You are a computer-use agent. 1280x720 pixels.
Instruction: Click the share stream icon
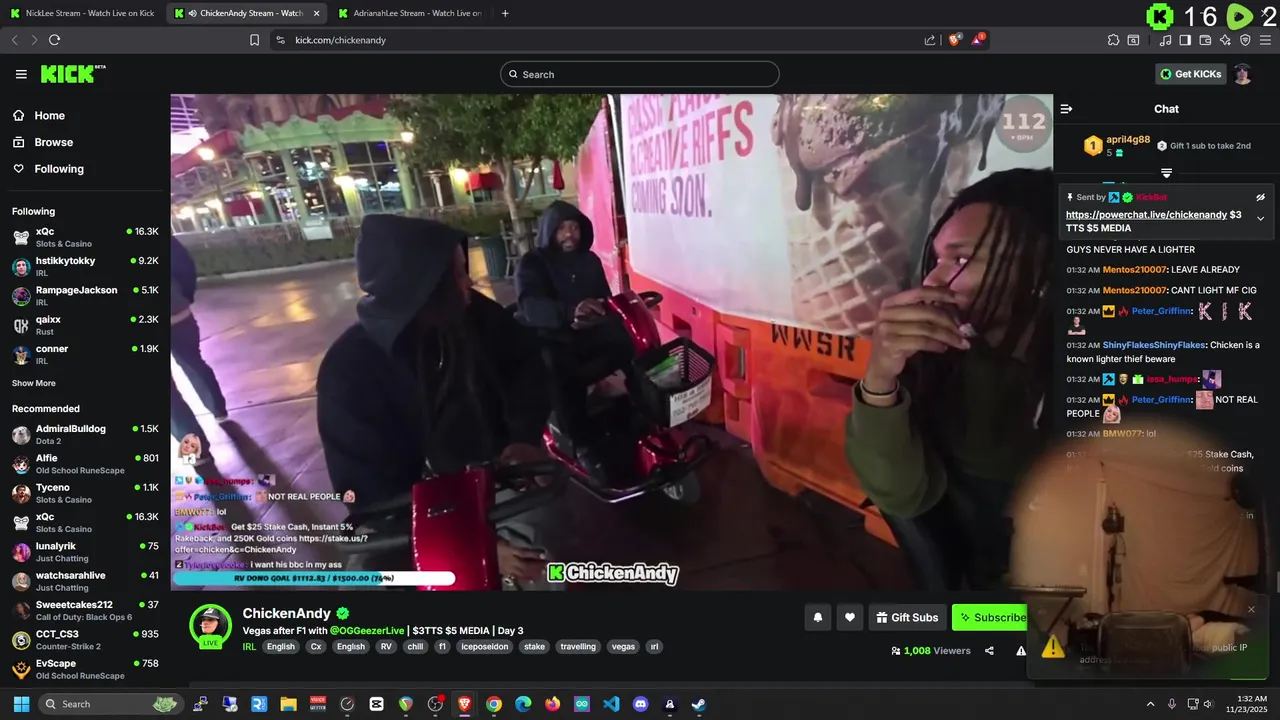[989, 651]
